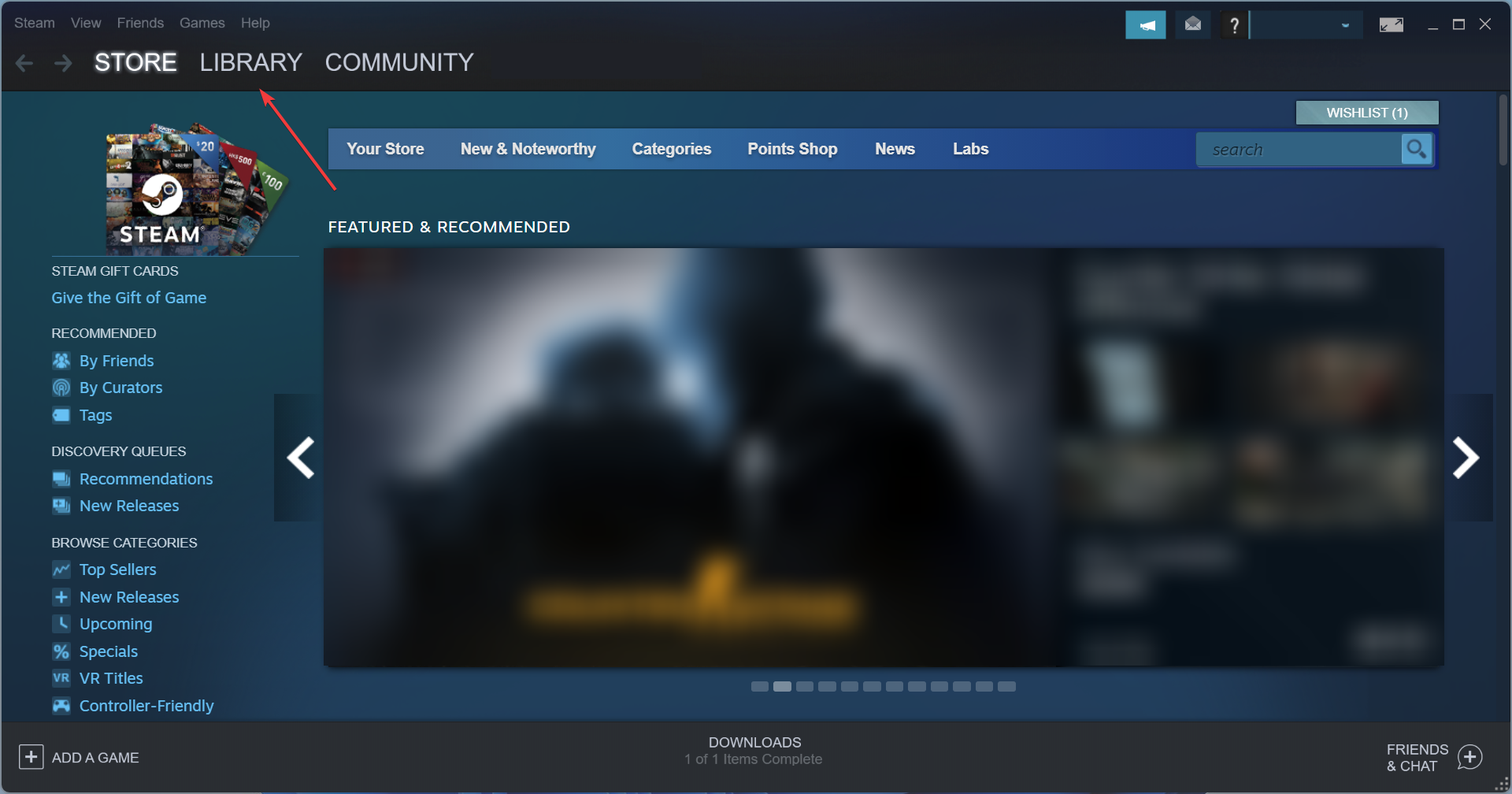Open the Steam menu

(x=35, y=23)
